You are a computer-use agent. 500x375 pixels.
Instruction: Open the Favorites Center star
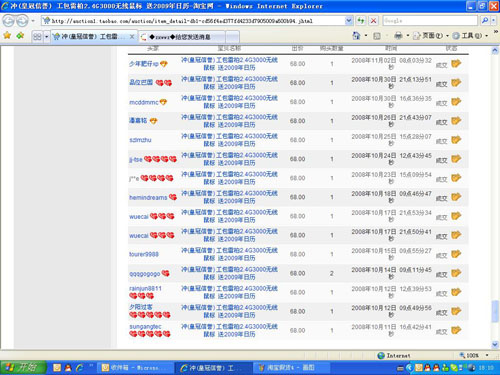7,35
